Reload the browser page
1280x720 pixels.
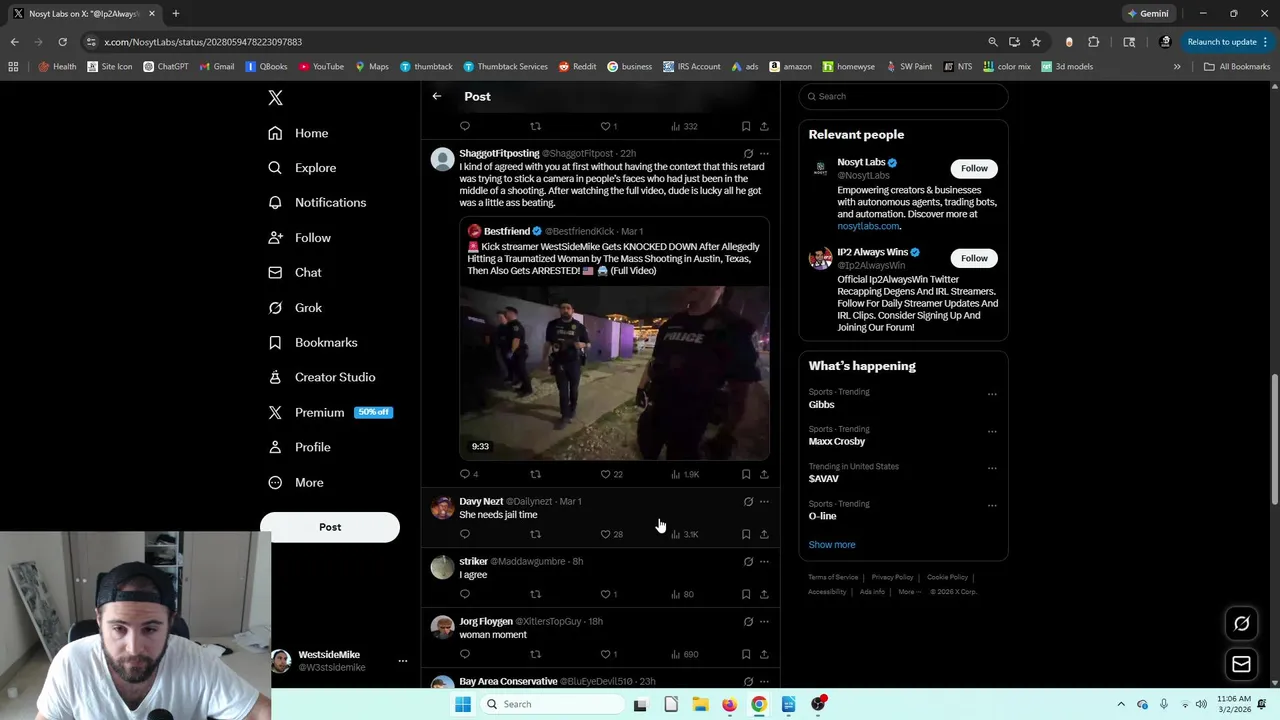click(62, 42)
